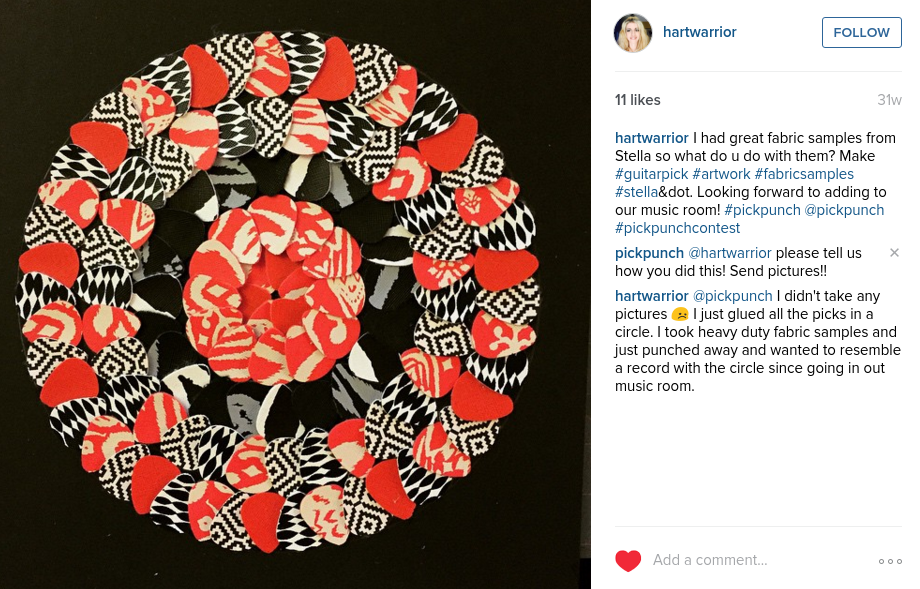Open @hartwarrior mention in pickpunch comment
920x589 pixels.
click(x=729, y=253)
